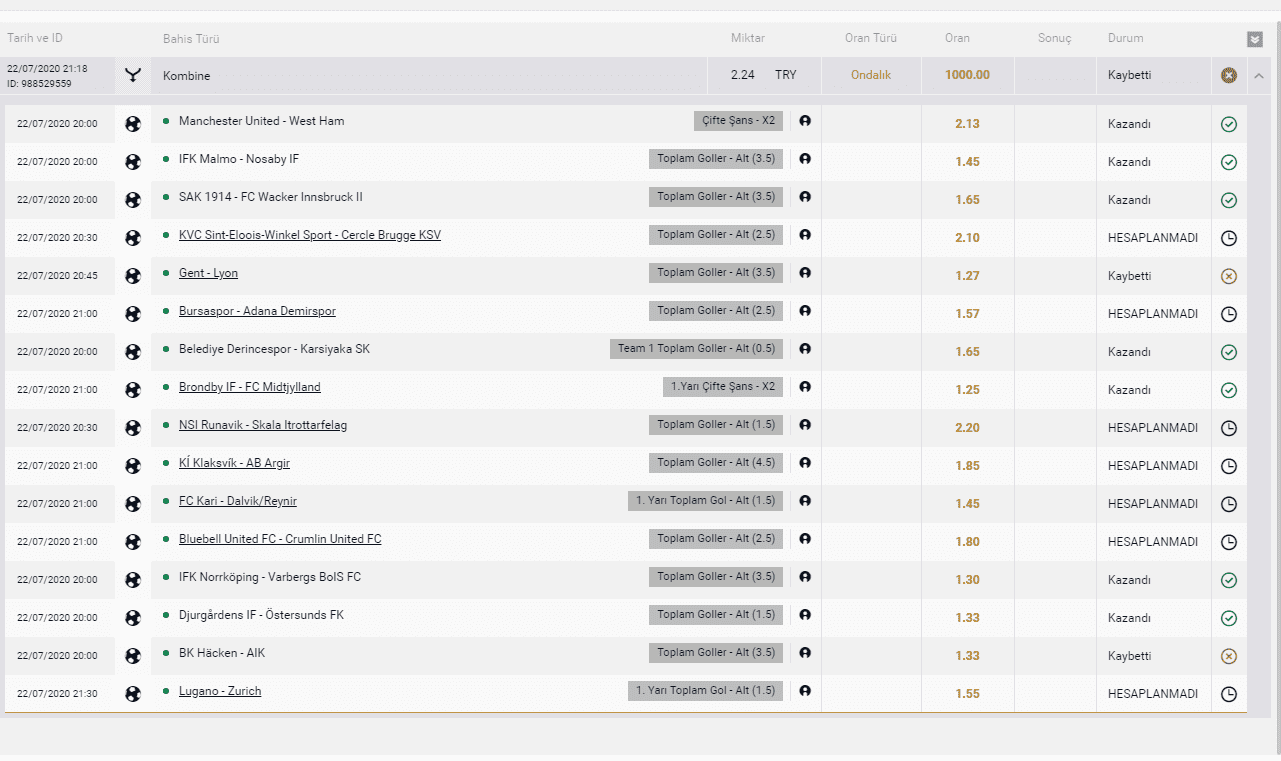The height and width of the screenshot is (761, 1281).
Task: Click IFK Norrköping - Varbergs BoIS FC match name
Action: pos(270,577)
